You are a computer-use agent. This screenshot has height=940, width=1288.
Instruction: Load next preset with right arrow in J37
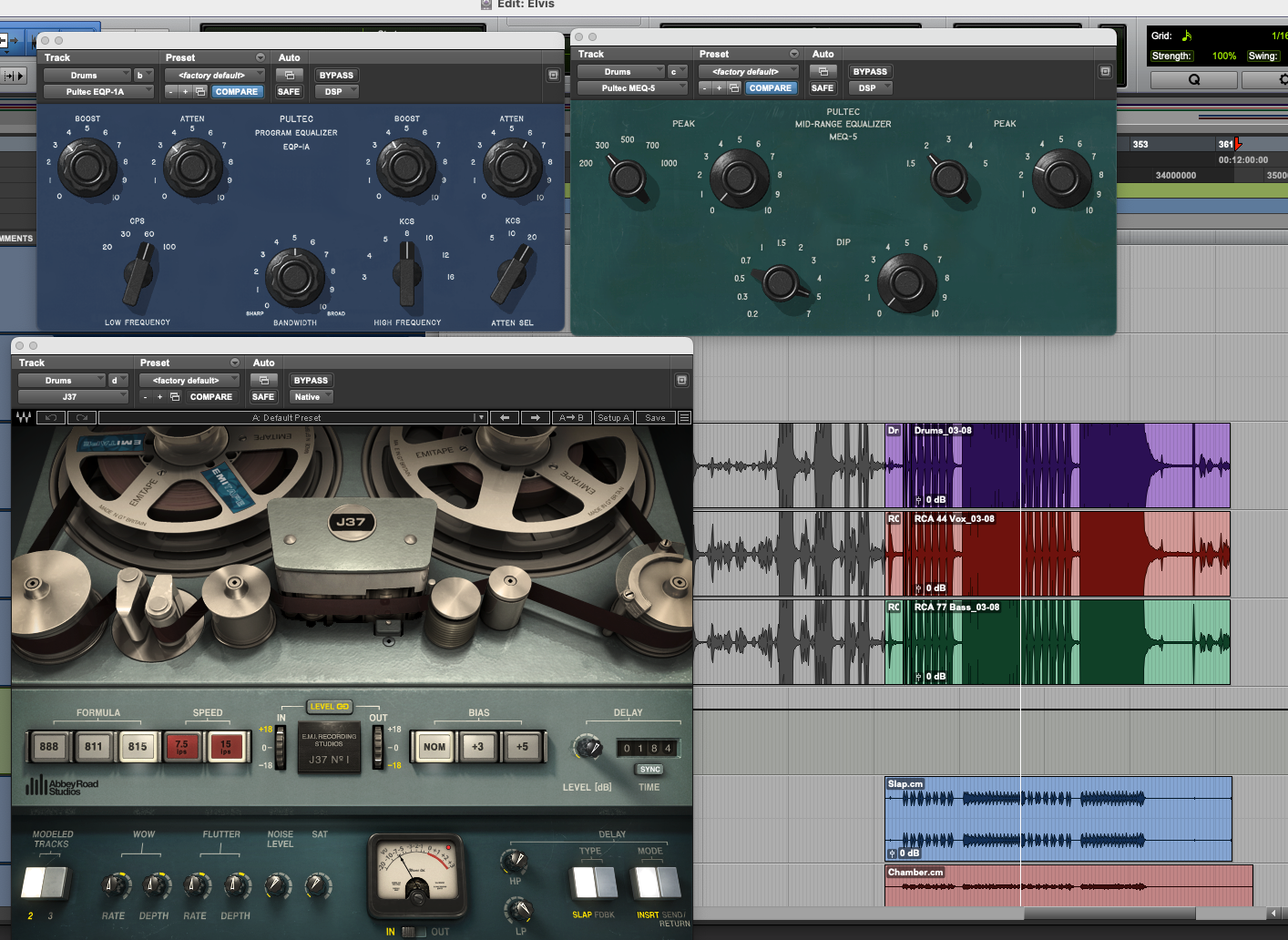536,417
